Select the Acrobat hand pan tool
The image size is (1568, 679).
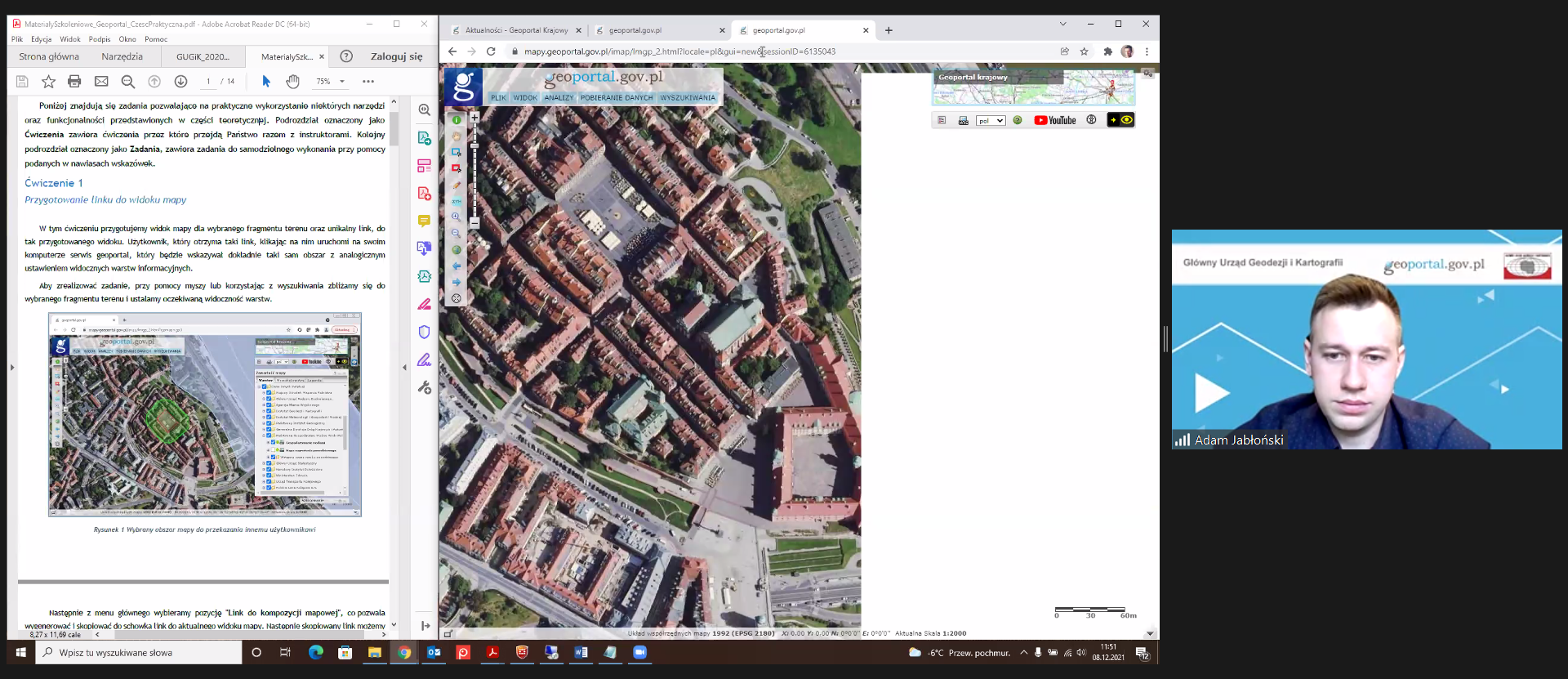pyautogui.click(x=292, y=81)
